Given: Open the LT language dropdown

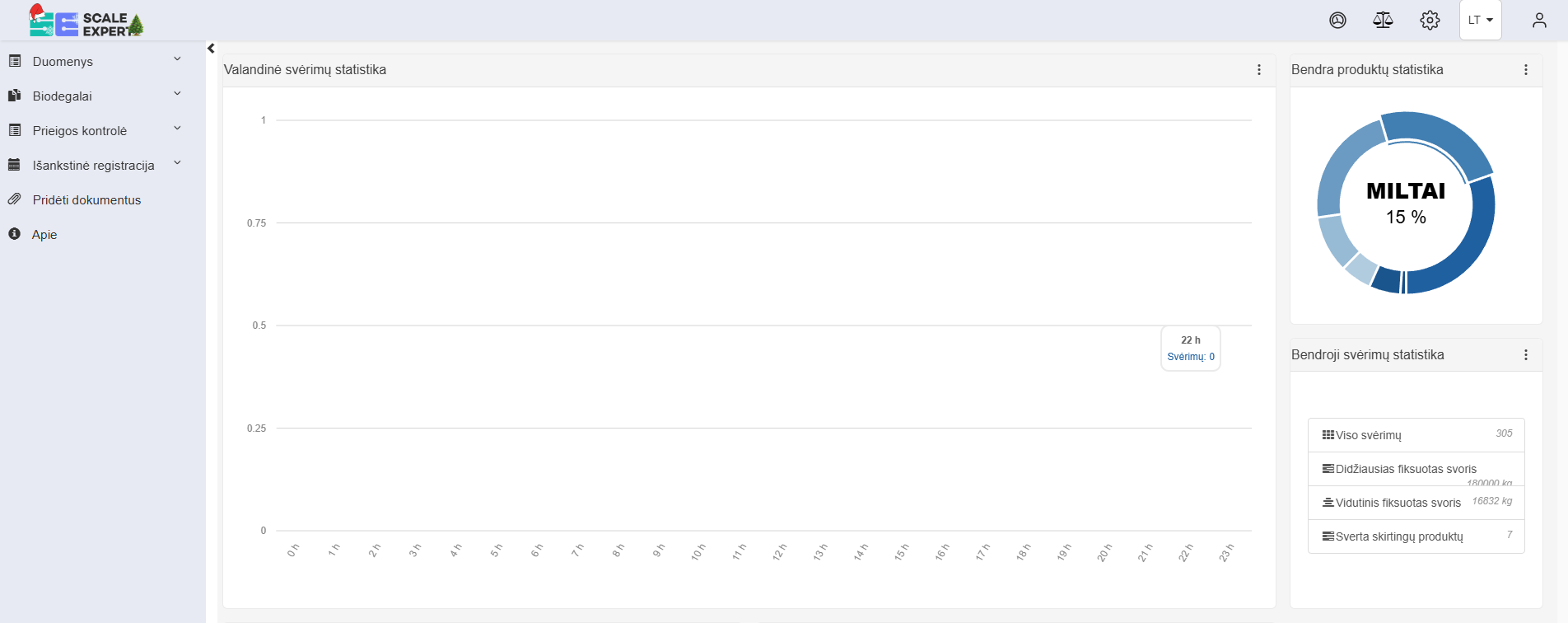Looking at the screenshot, I should click(1480, 20).
